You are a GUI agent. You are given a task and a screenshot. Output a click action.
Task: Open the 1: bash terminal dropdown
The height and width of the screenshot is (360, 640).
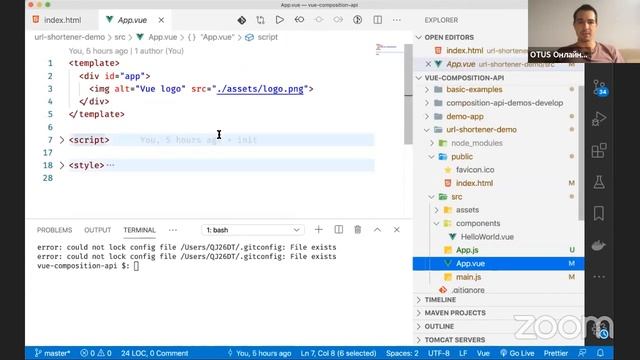(252, 230)
